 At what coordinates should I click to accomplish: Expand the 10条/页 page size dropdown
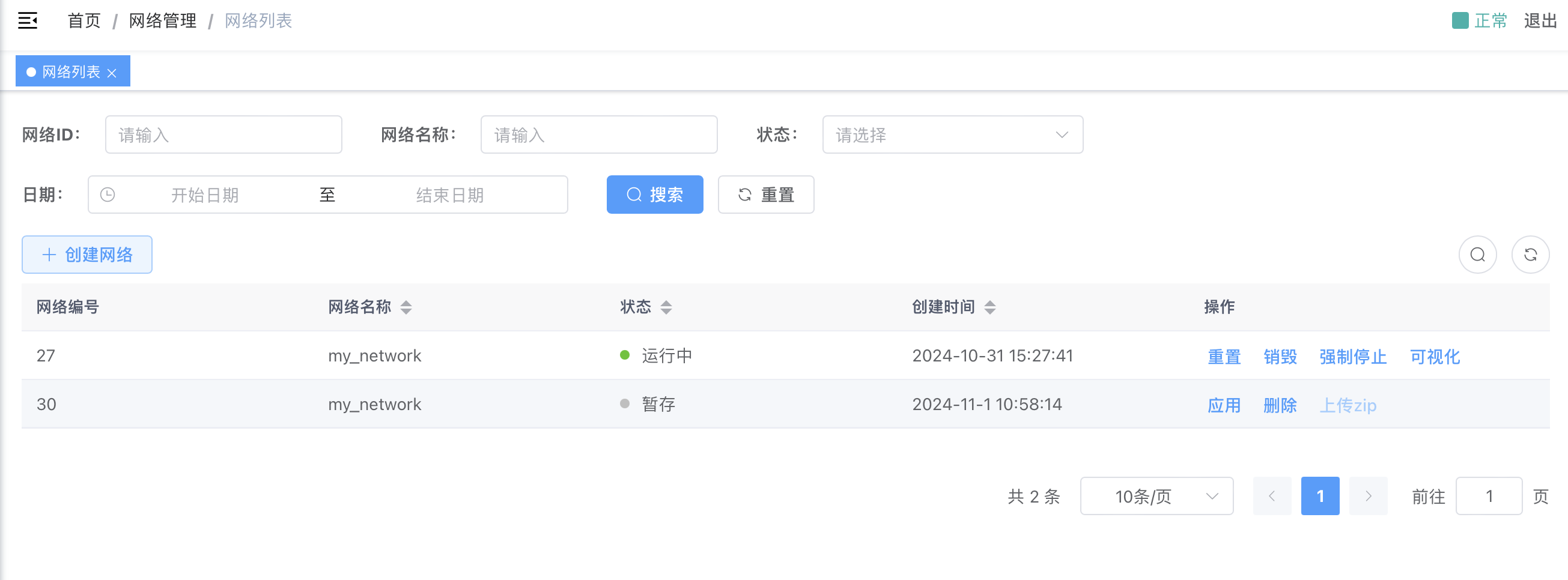(1156, 496)
